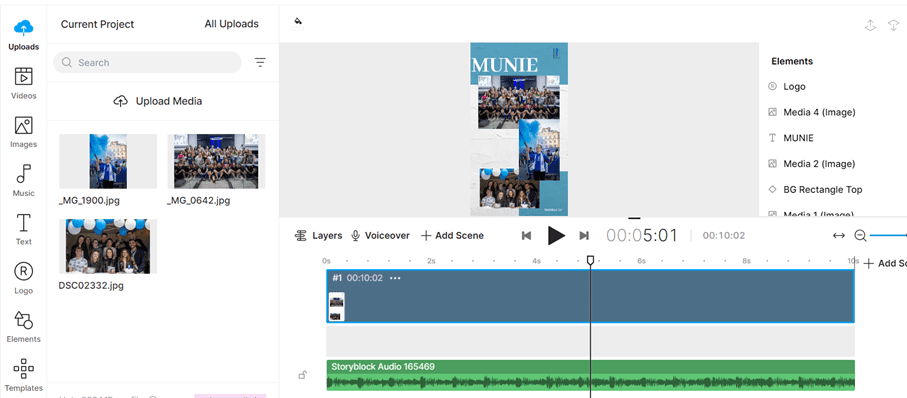Skip to next scene
Image resolution: width=907 pixels, height=398 pixels.
coord(584,235)
